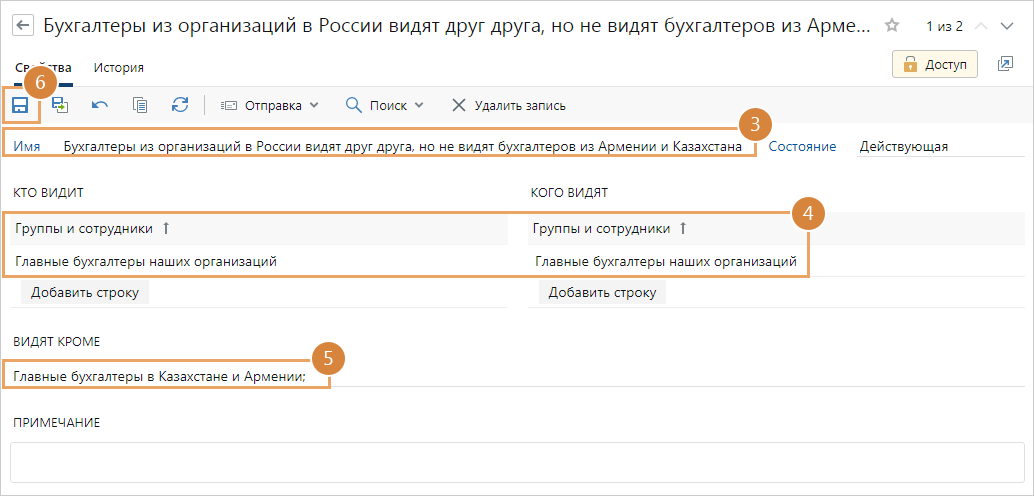Go to the previous record with the up chevron

(980, 26)
